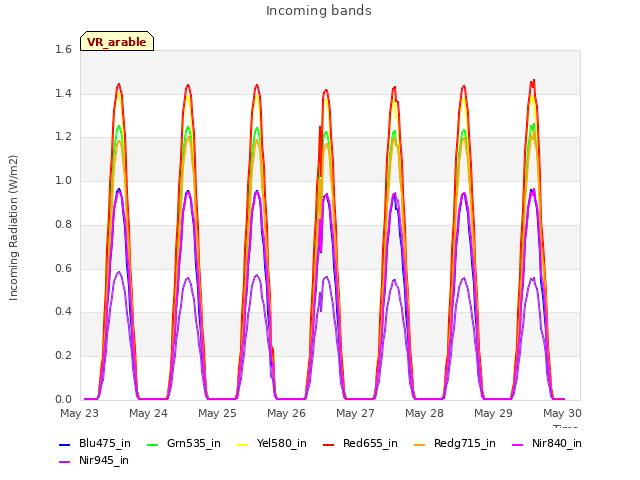
Task: Click the 1.6 y-axis tick label
Action: pyautogui.click(x=63, y=50)
